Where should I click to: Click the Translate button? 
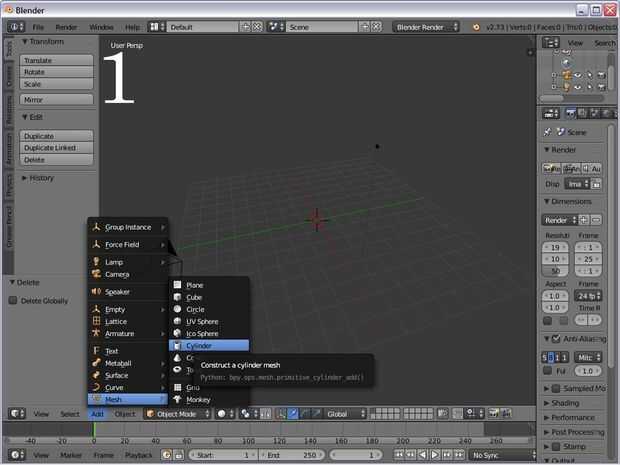[x=57, y=60]
